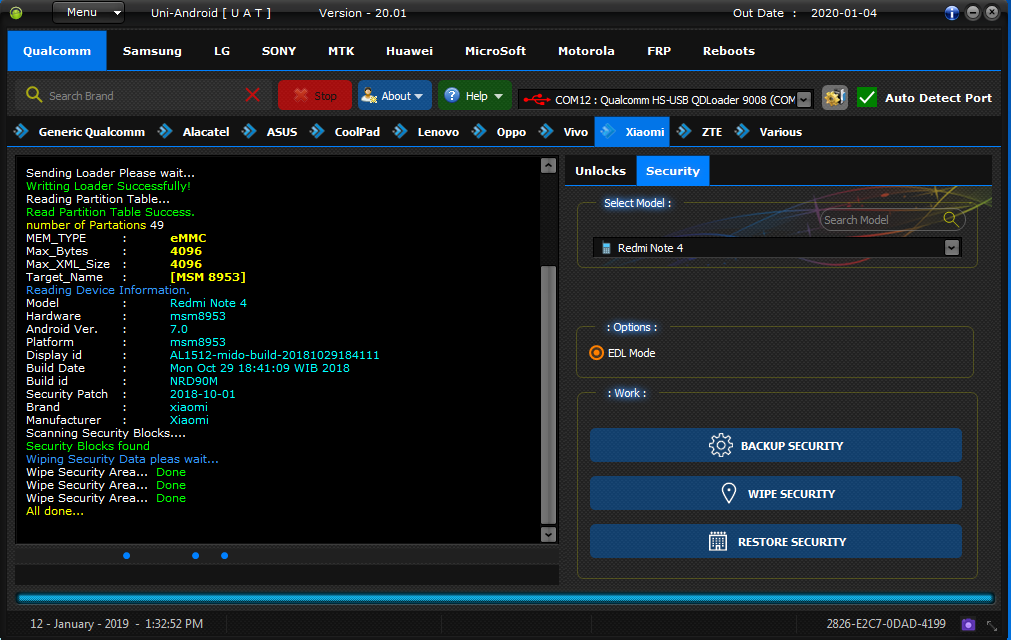Open the About dropdown button
This screenshot has width=1011, height=640.
395,95
